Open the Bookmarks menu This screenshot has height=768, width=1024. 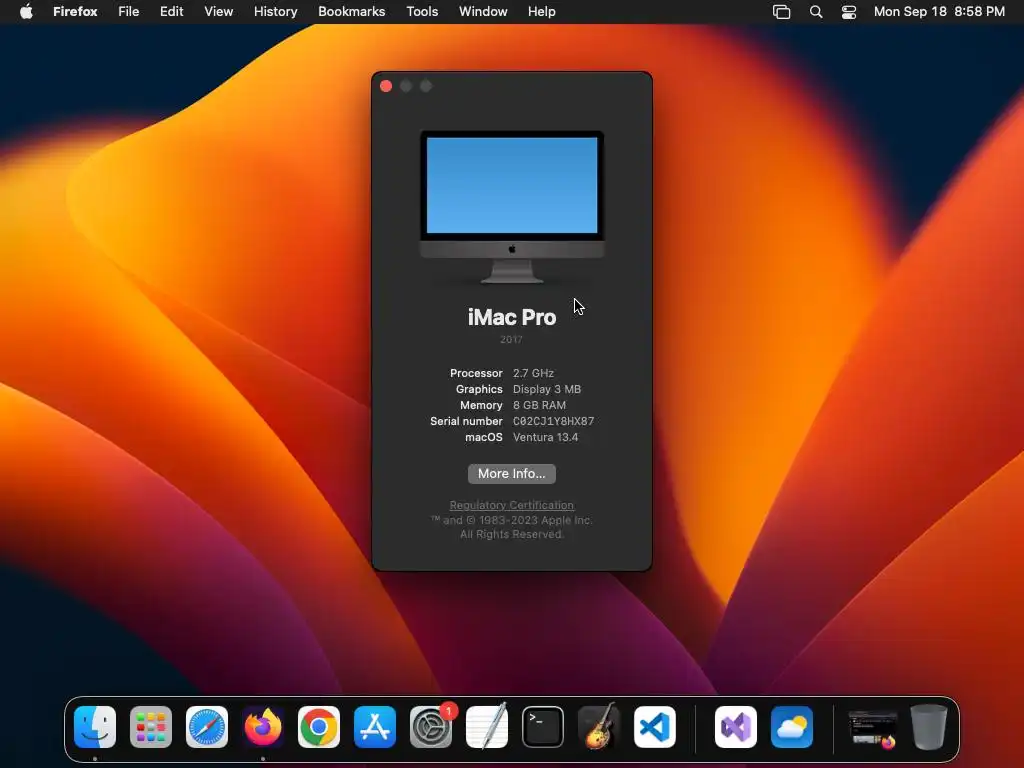pos(351,12)
